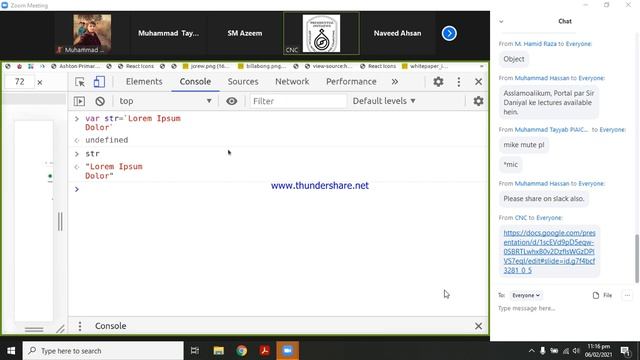Click the console Filter input field
This screenshot has width=640, height=360.
298,101
